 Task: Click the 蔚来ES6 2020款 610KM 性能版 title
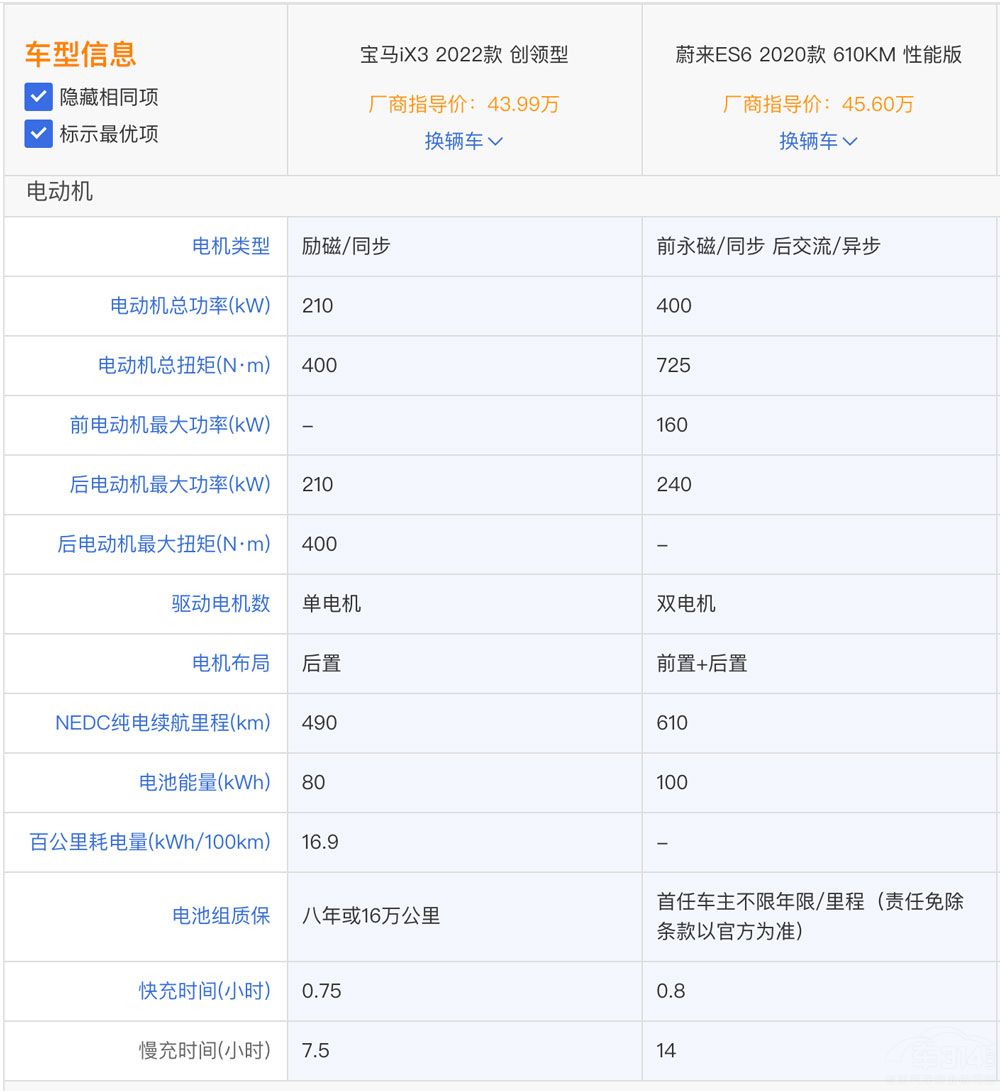(x=818, y=55)
